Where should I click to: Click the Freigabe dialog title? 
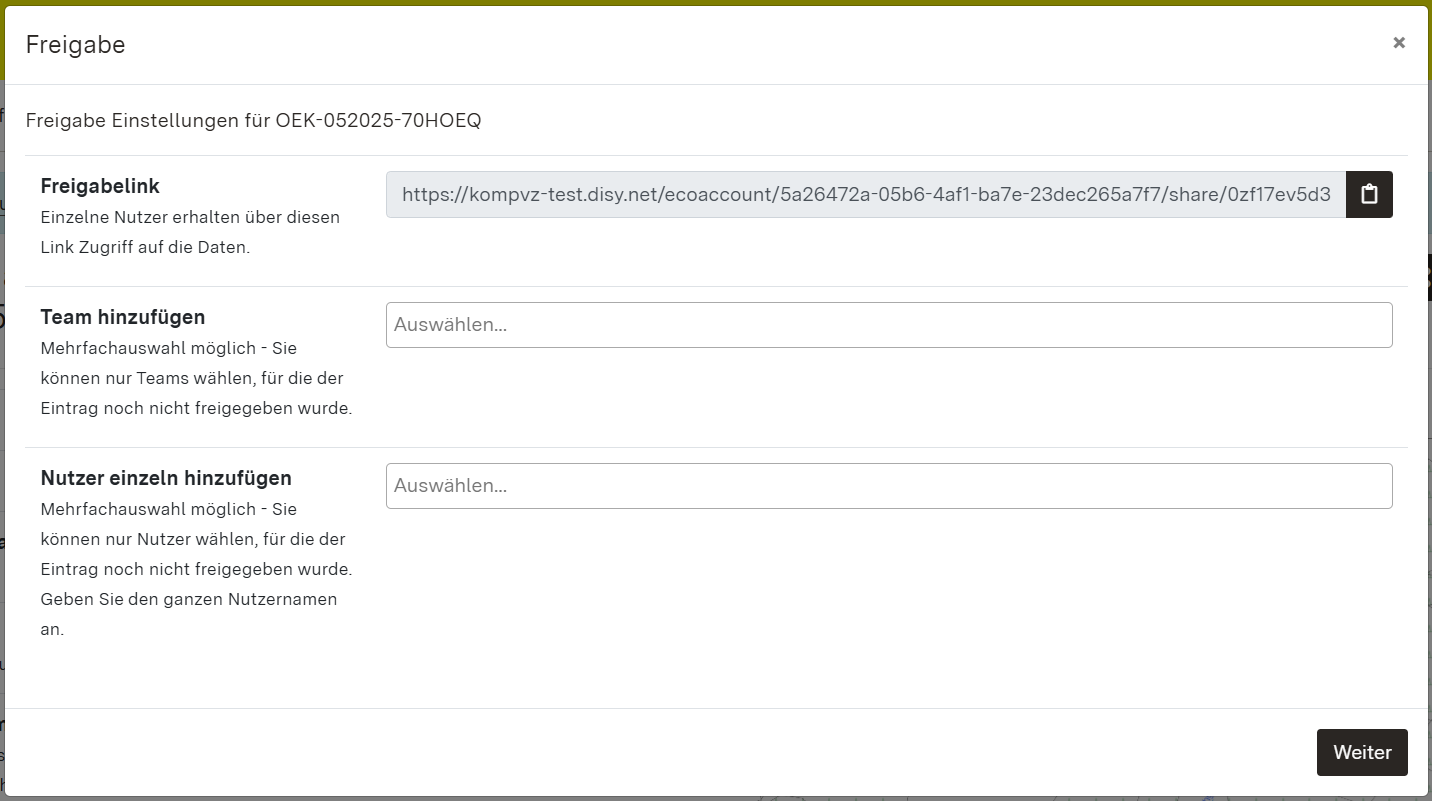pos(75,44)
